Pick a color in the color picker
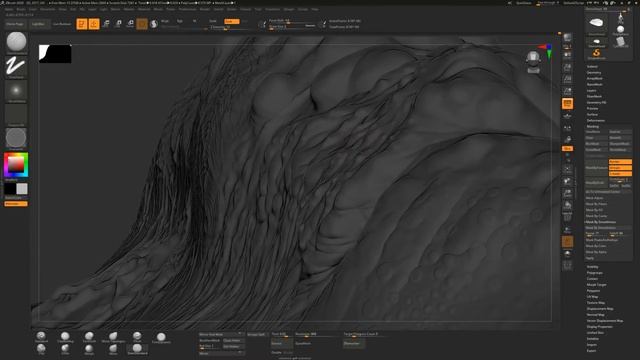The width and height of the screenshot is (640, 360). (x=16, y=165)
